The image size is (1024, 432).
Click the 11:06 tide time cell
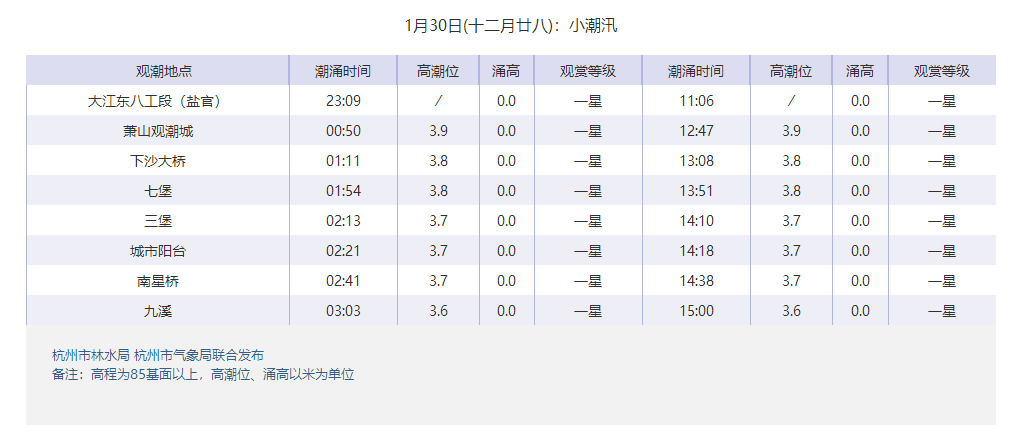coord(696,101)
